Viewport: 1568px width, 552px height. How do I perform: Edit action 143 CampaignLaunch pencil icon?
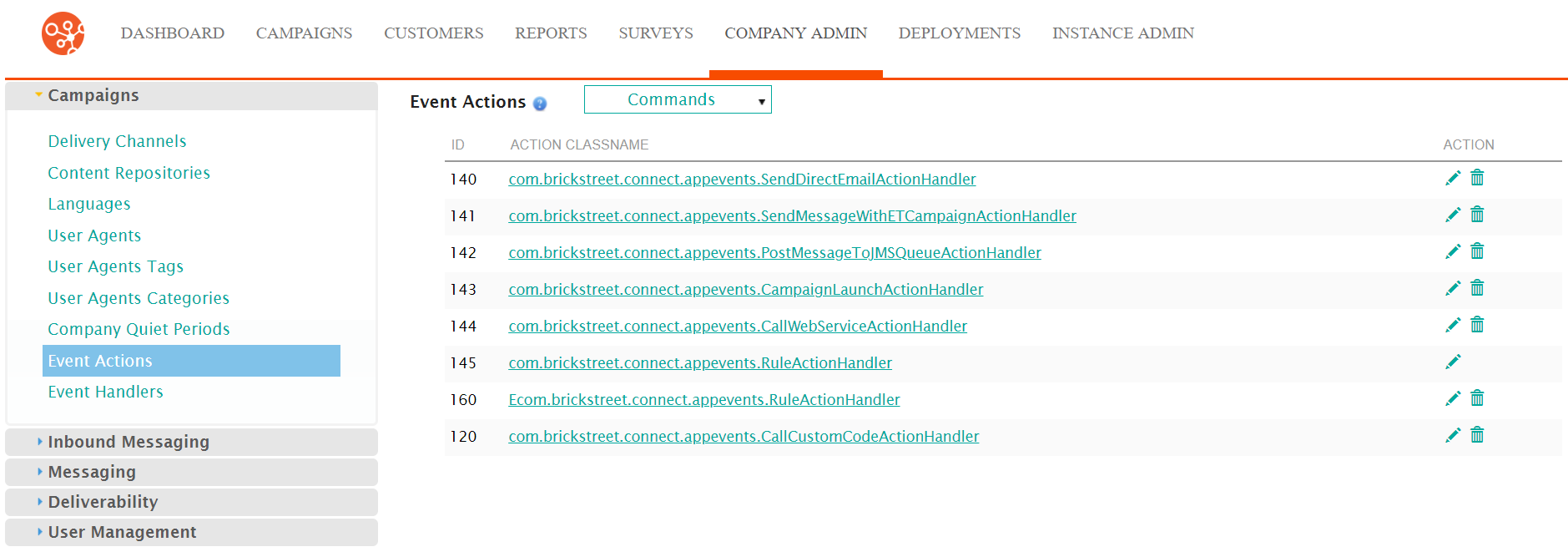[x=1453, y=288]
